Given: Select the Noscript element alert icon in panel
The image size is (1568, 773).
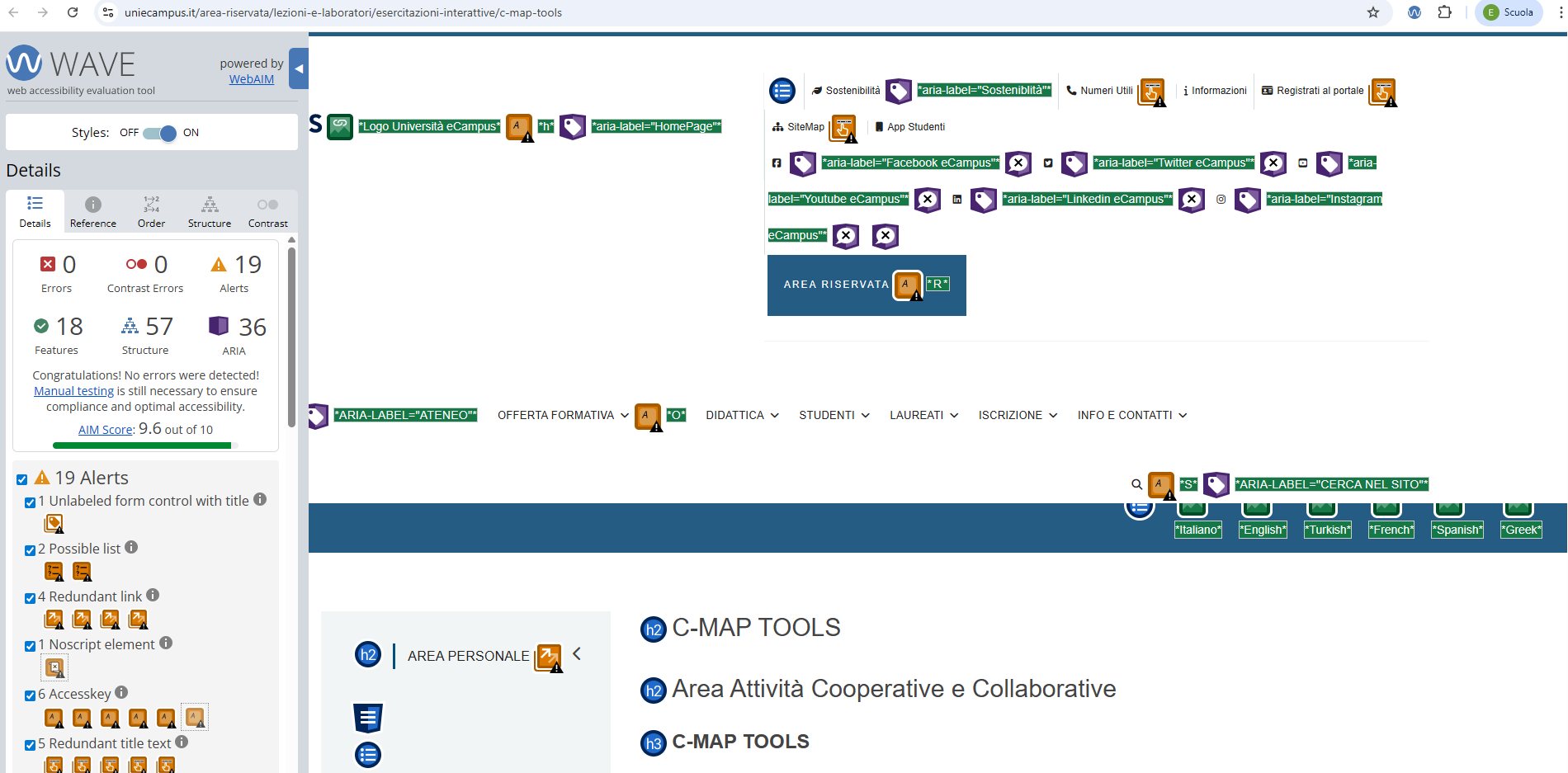Looking at the screenshot, I should [x=54, y=667].
